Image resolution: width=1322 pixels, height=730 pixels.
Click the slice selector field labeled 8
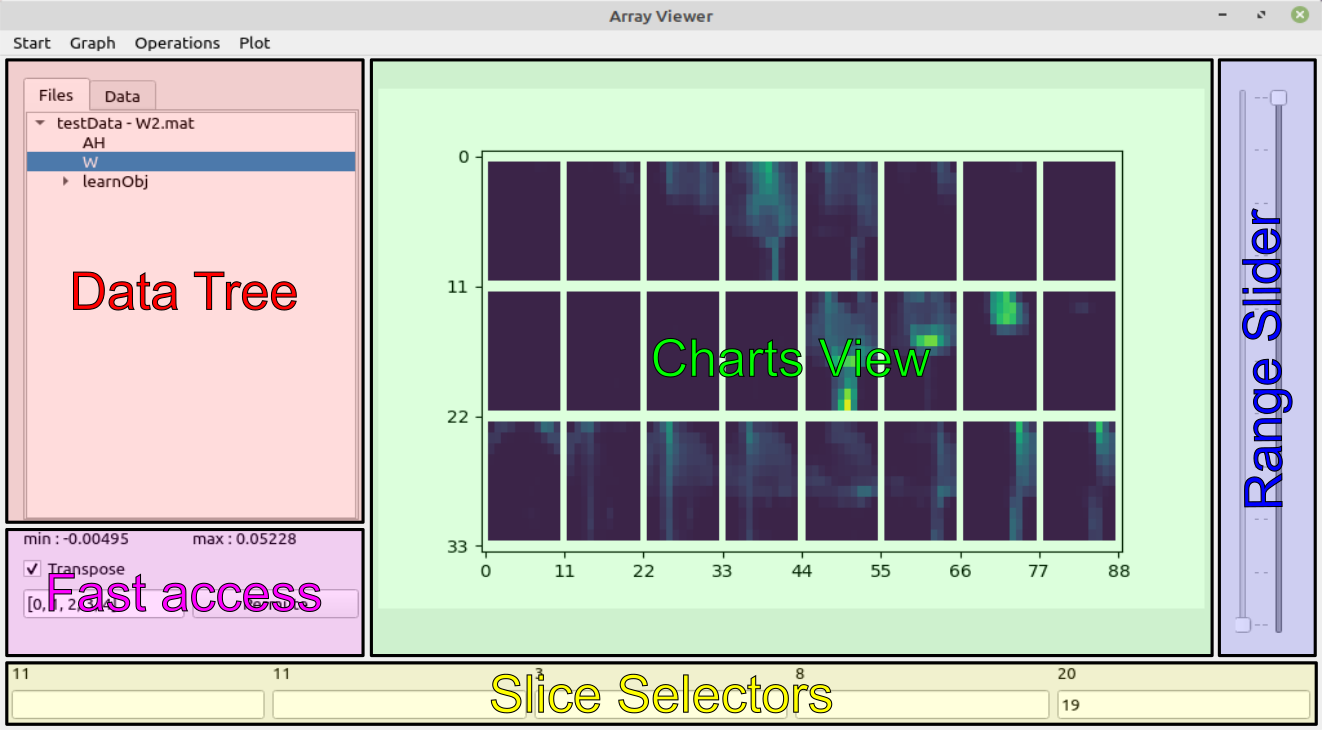point(920,705)
